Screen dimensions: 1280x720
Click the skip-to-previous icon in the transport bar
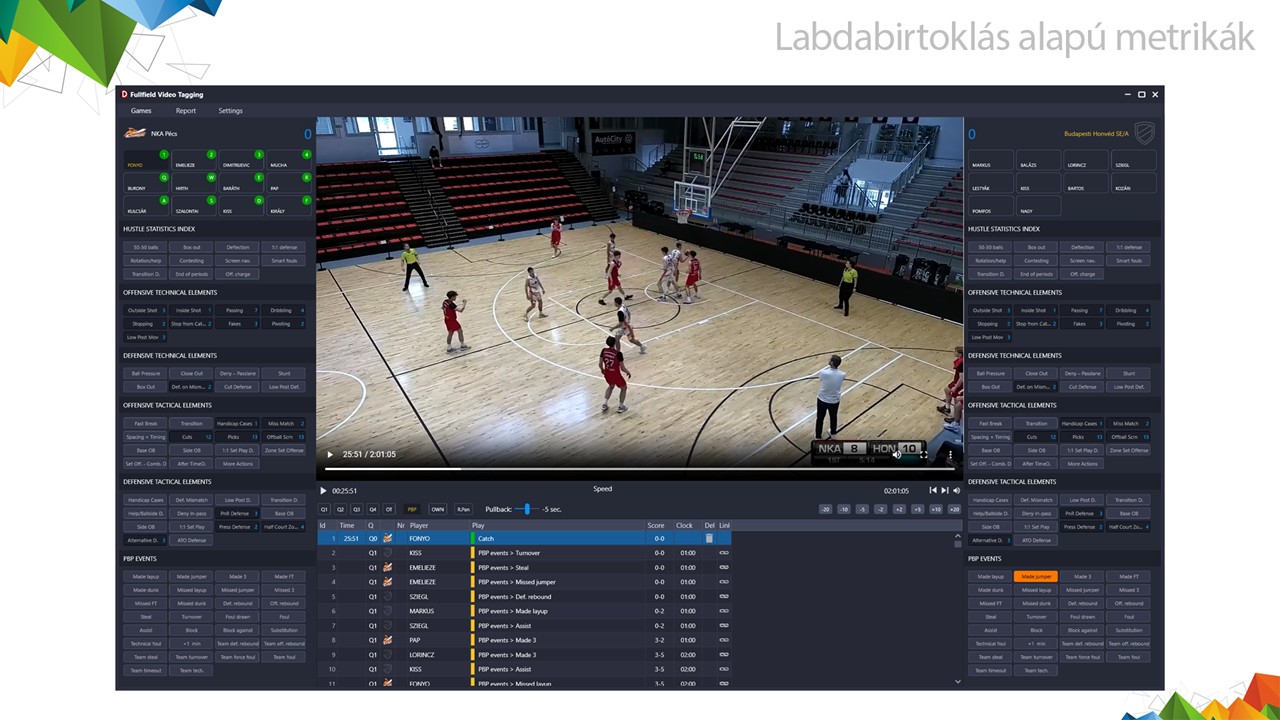[933, 491]
